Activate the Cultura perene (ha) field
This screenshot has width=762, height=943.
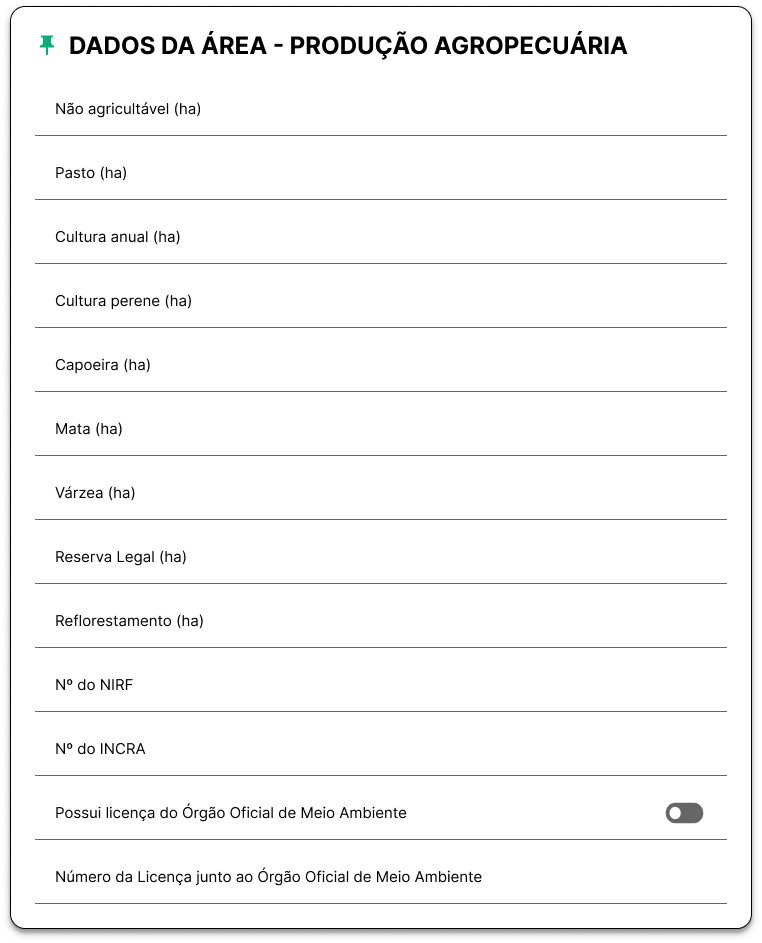[x=381, y=301]
